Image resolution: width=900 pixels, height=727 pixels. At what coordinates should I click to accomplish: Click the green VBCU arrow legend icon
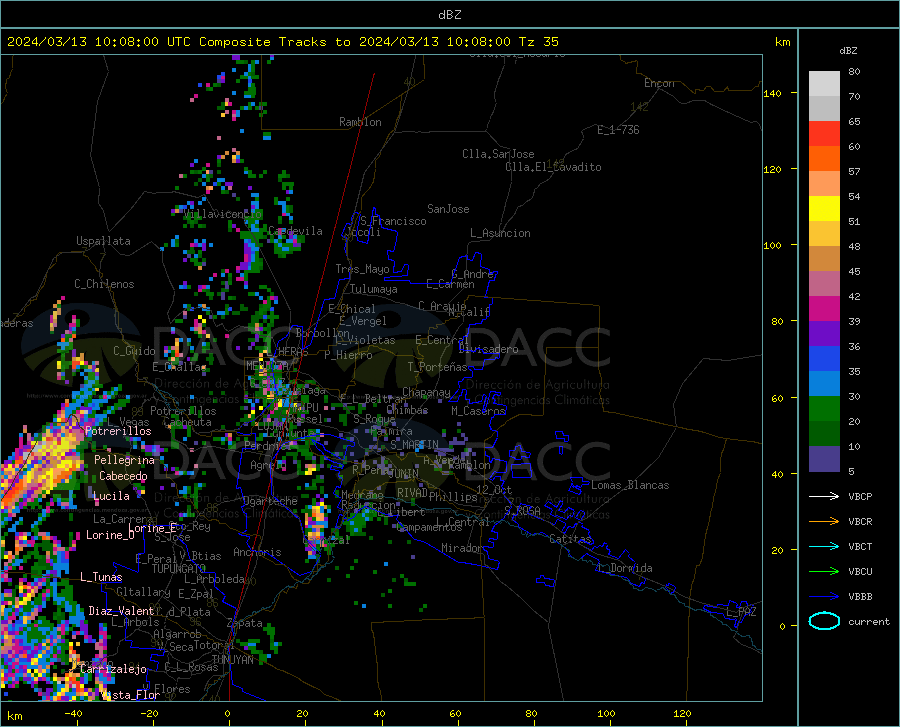(824, 571)
